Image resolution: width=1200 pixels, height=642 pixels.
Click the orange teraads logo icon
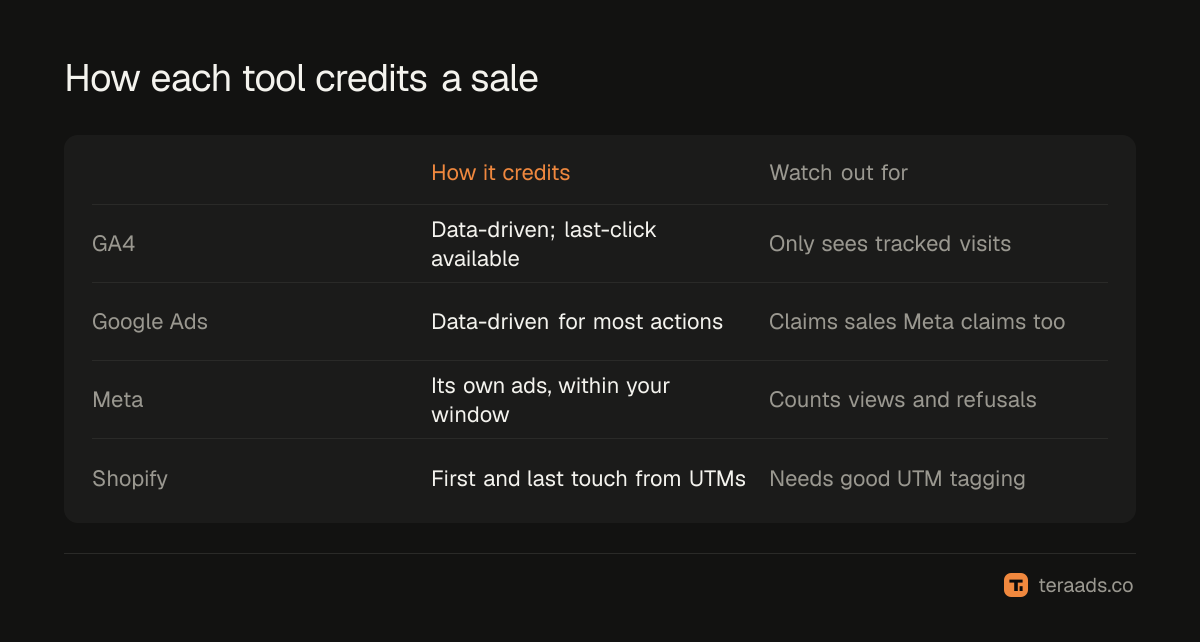(1016, 585)
